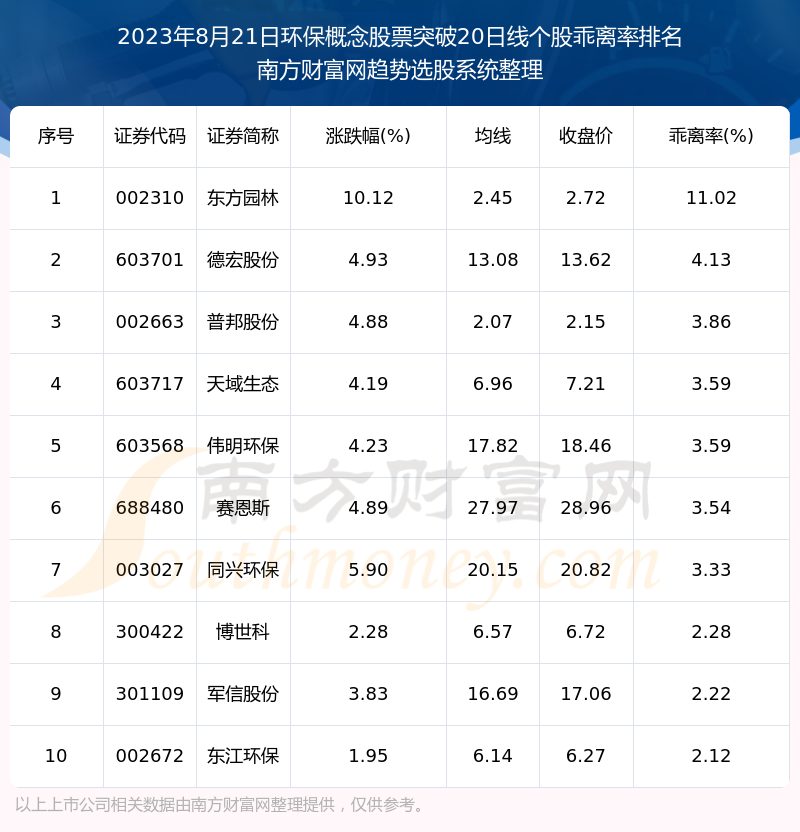Select stock code 301109
The width and height of the screenshot is (800, 832).
(150, 695)
